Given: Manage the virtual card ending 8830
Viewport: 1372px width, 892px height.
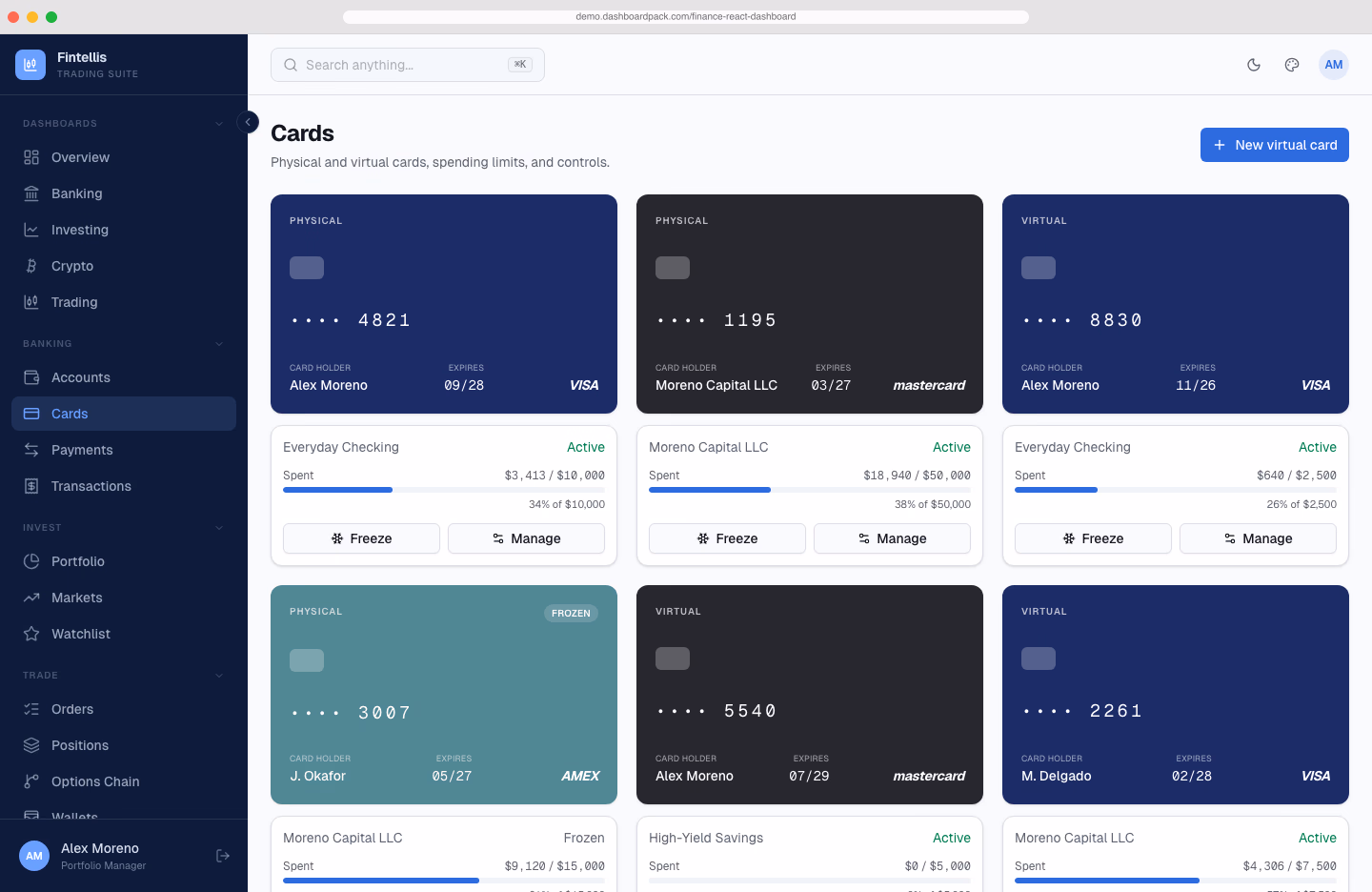Looking at the screenshot, I should point(1258,538).
